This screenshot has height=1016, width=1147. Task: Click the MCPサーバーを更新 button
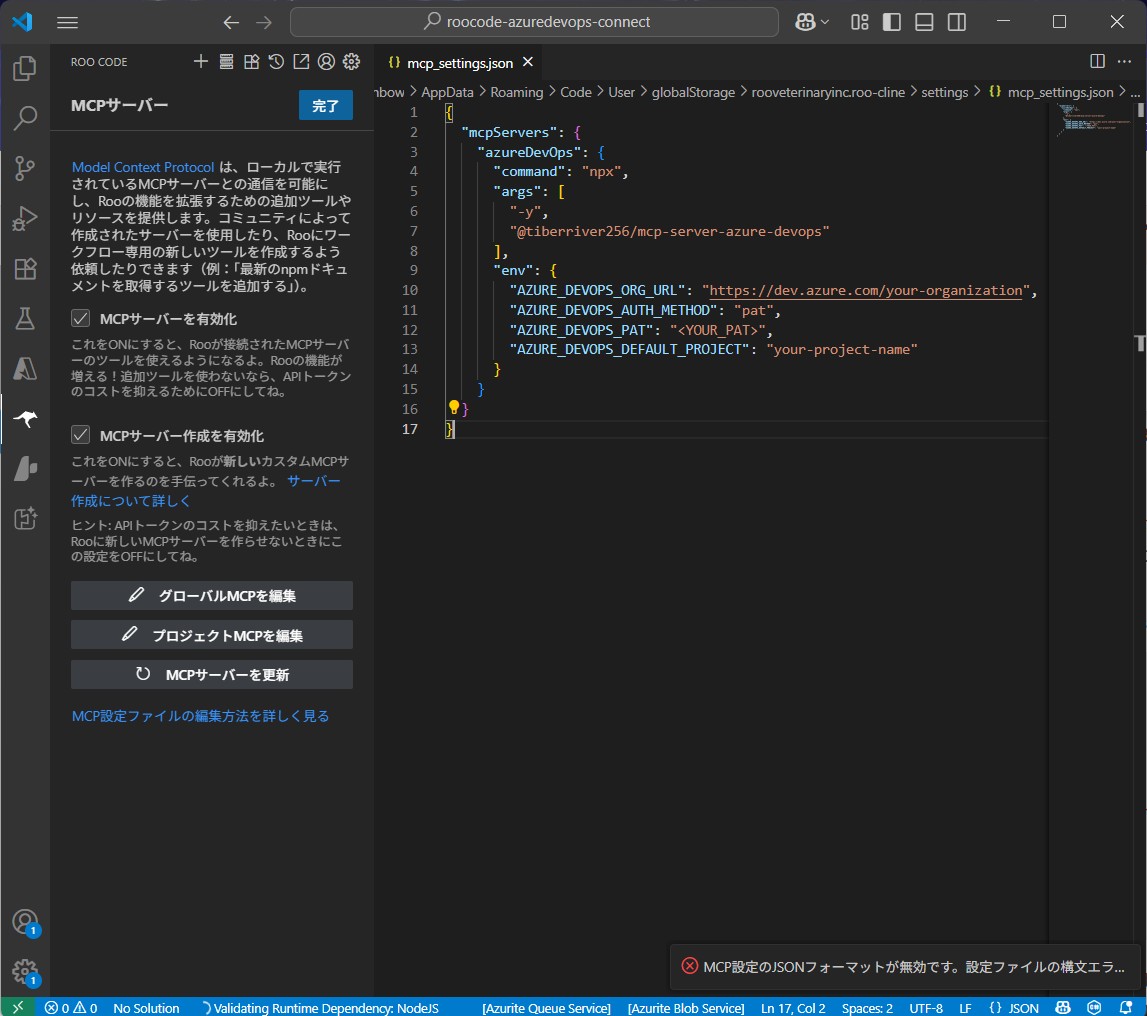[x=212, y=674]
